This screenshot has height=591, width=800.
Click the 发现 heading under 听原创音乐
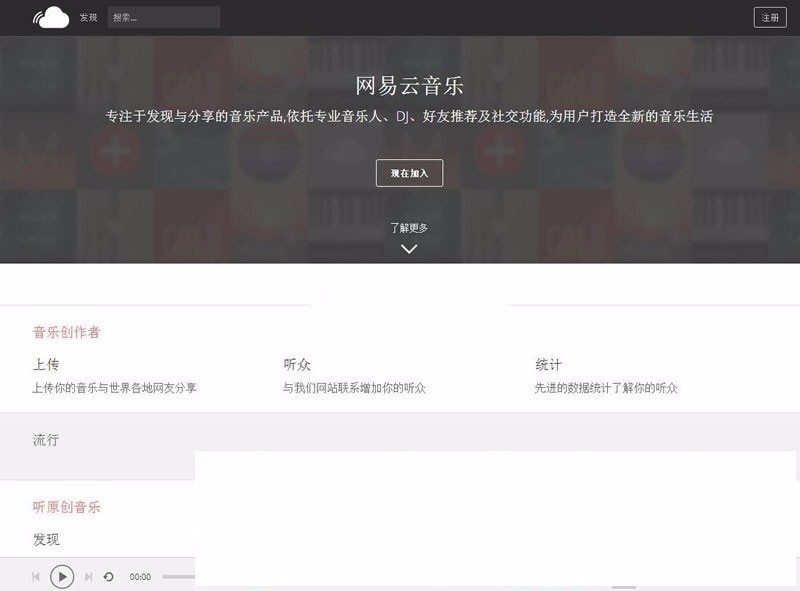(46, 539)
